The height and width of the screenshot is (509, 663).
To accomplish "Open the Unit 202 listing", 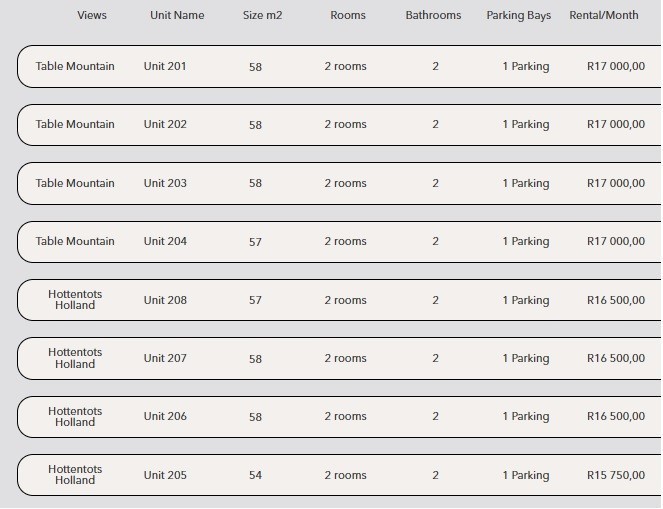I will click(340, 125).
